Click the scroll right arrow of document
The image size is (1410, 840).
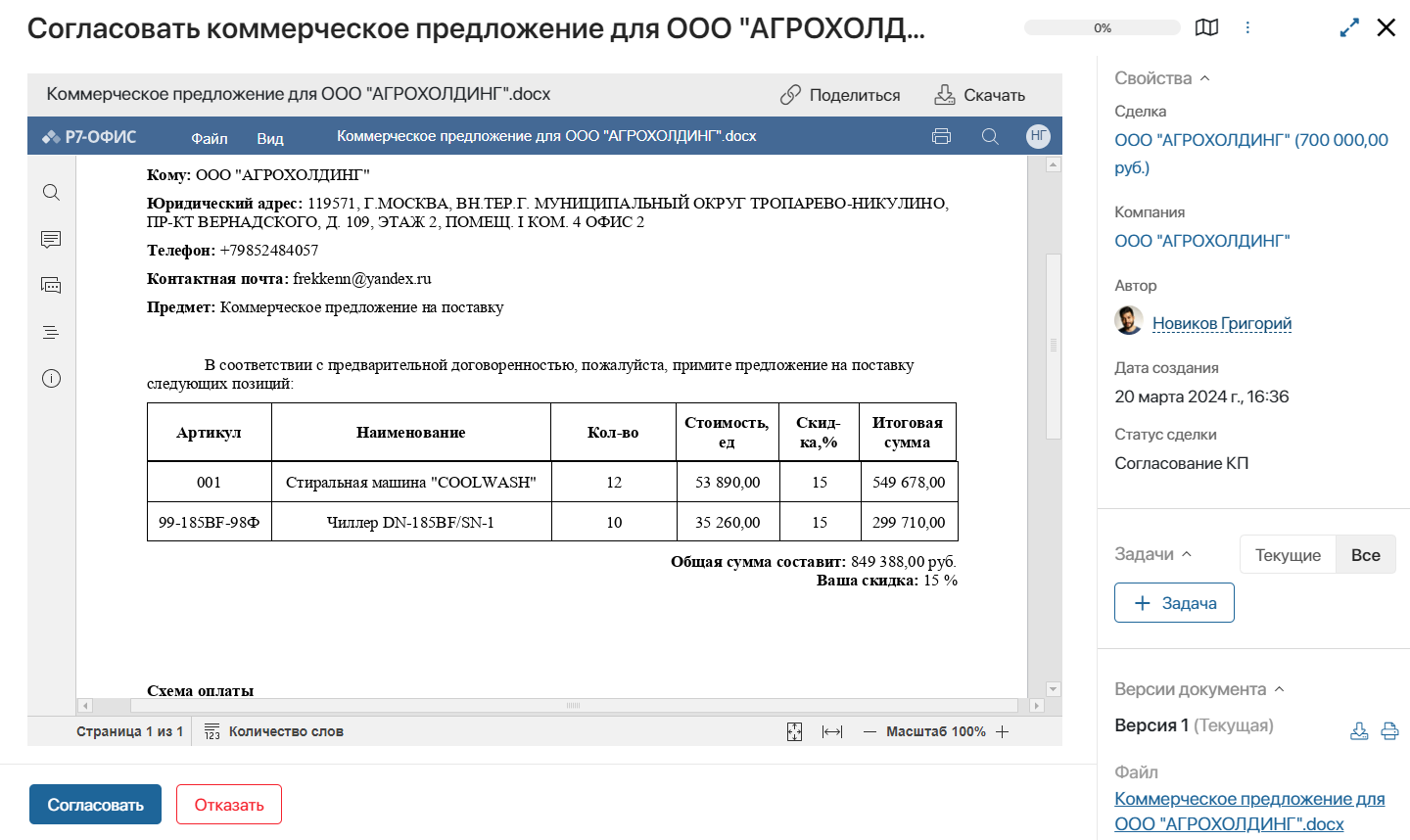1037,705
